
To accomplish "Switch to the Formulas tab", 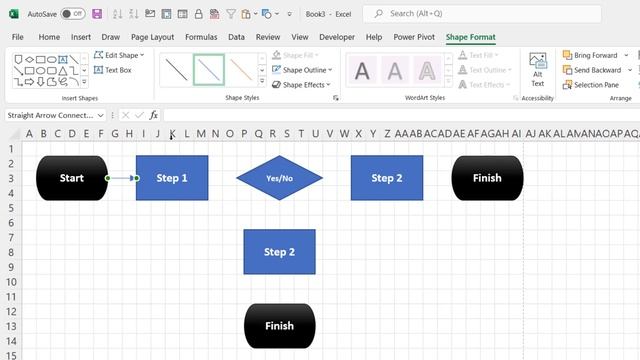I will tap(201, 37).
